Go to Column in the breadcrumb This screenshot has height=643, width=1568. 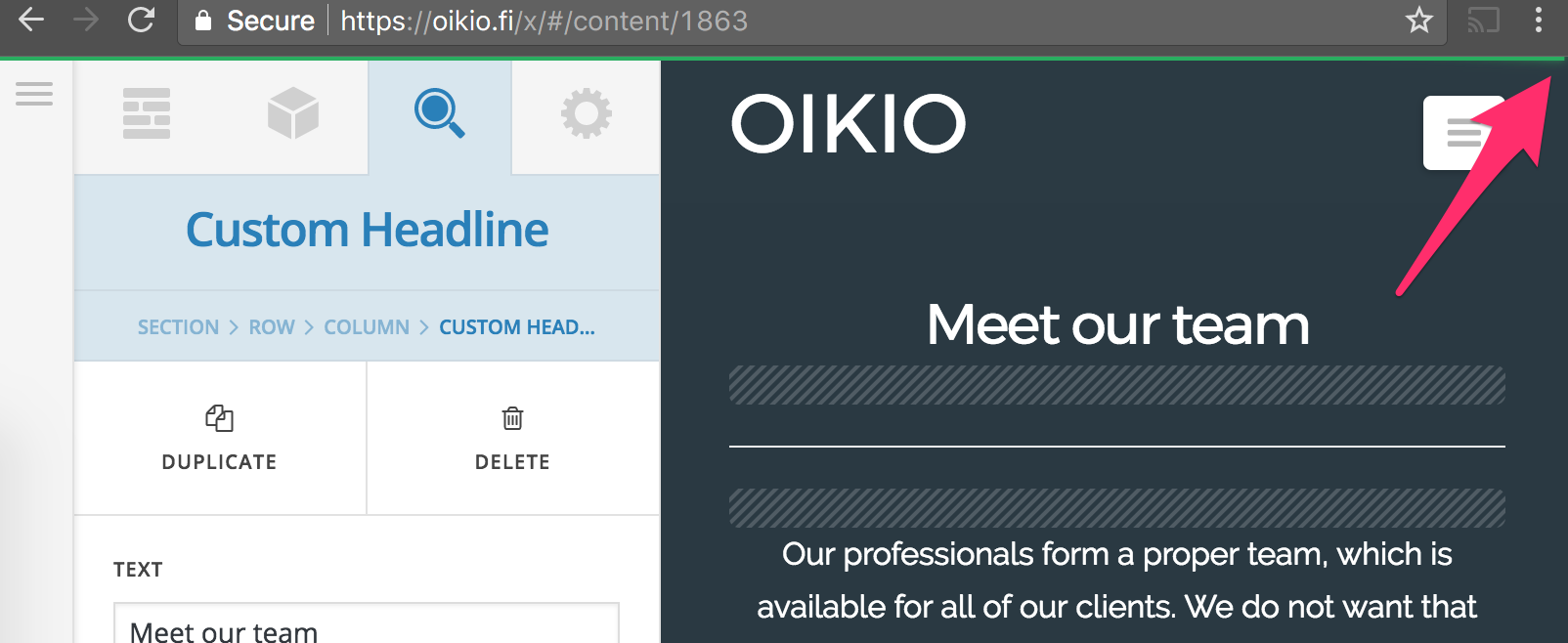point(367,327)
